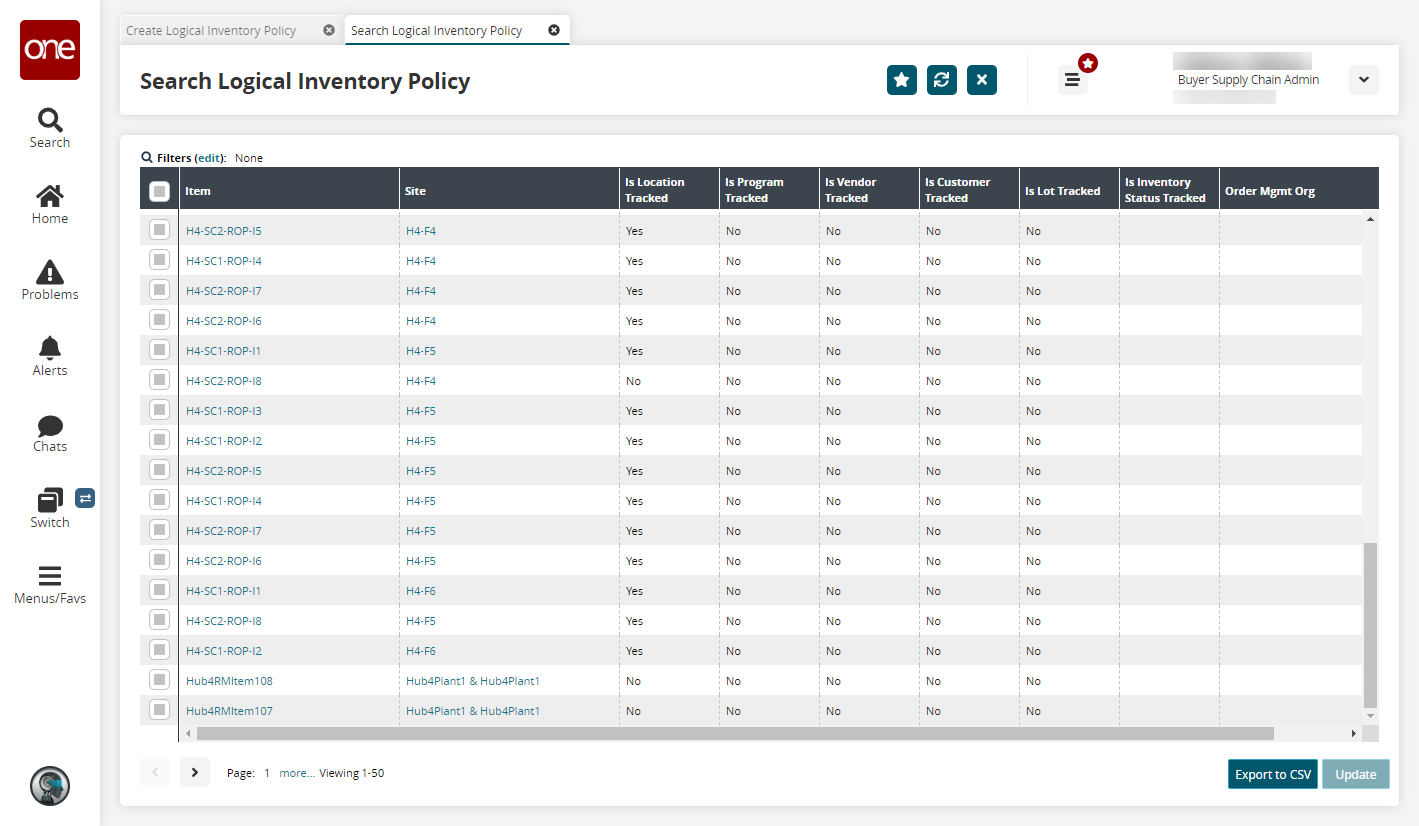Click the Export to CSV button

click(1272, 775)
